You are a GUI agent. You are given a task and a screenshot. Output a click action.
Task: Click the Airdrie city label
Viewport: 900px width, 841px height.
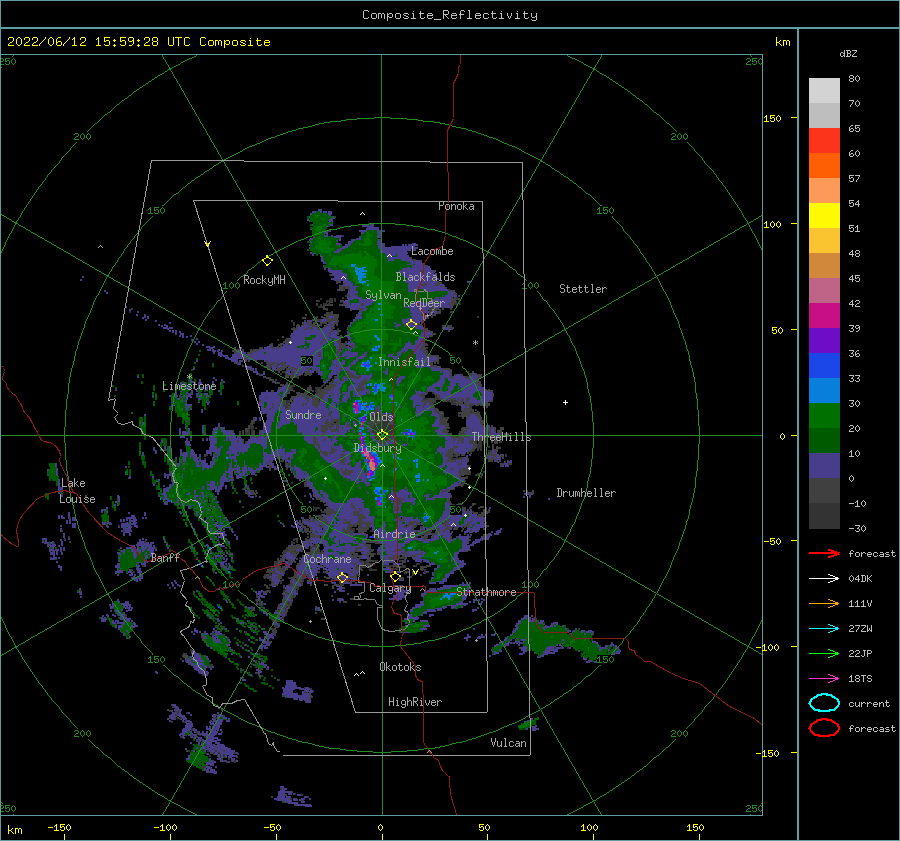pyautogui.click(x=394, y=534)
